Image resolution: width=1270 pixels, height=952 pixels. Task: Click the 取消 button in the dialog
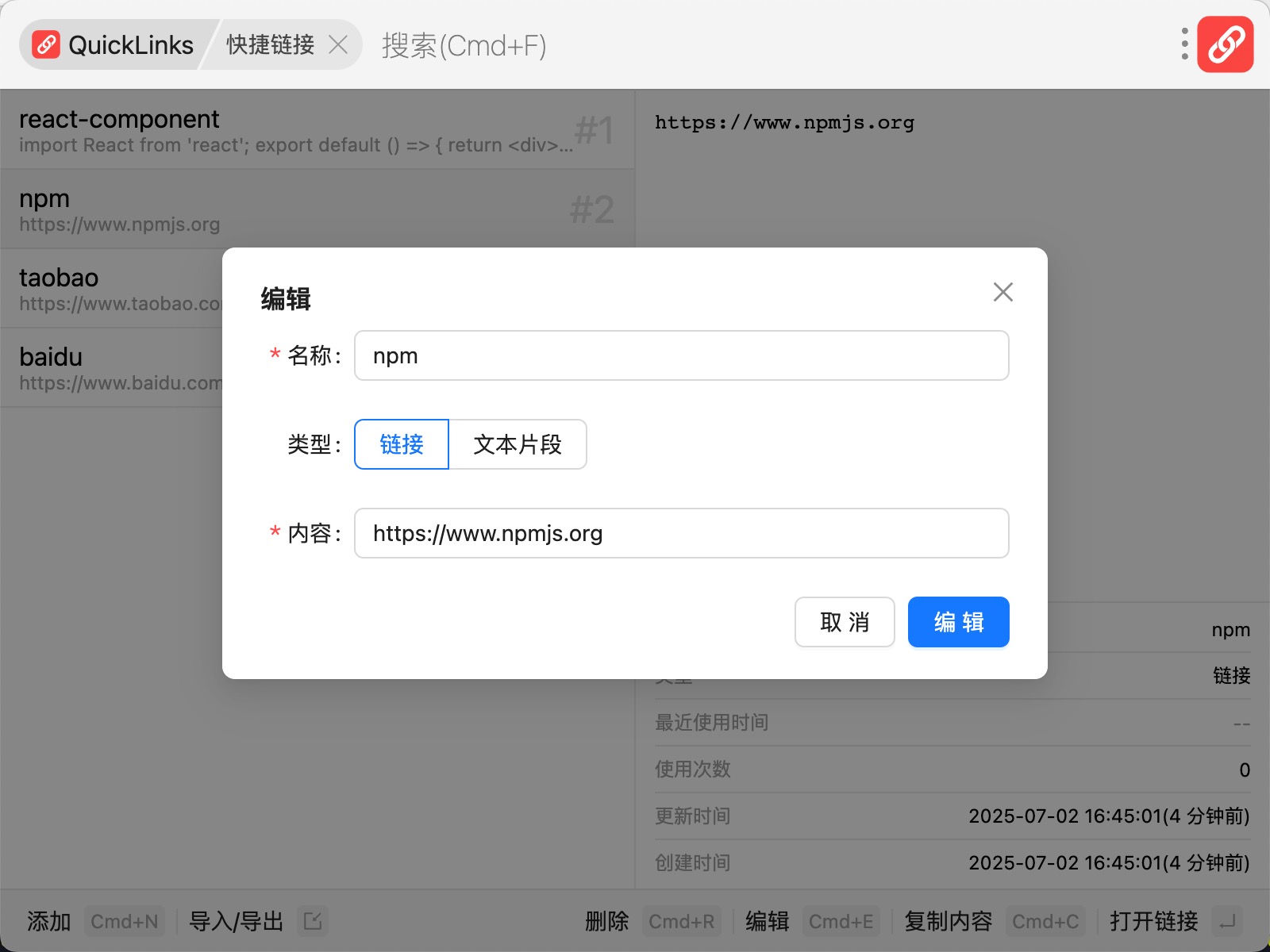pyautogui.click(x=845, y=622)
